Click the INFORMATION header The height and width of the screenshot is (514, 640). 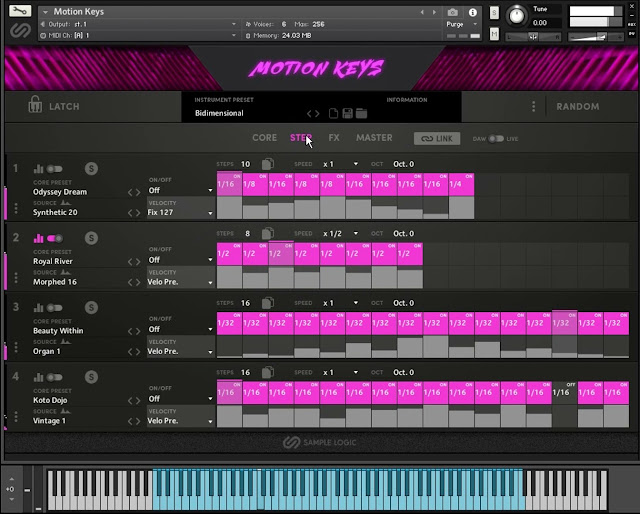(407, 100)
